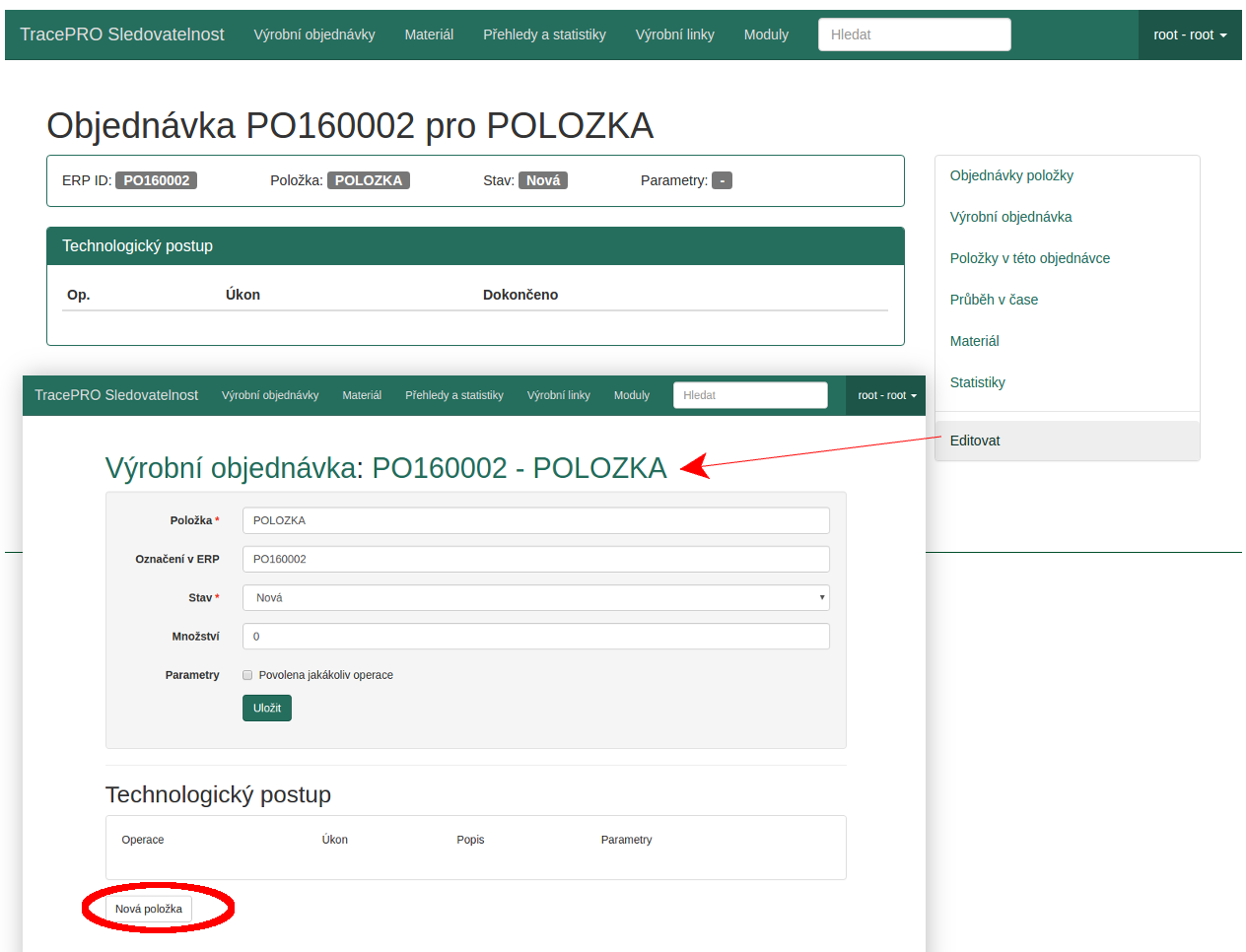Click into the Položka field containing POLOZKA
This screenshot has height=952, width=1246.
(x=536, y=520)
